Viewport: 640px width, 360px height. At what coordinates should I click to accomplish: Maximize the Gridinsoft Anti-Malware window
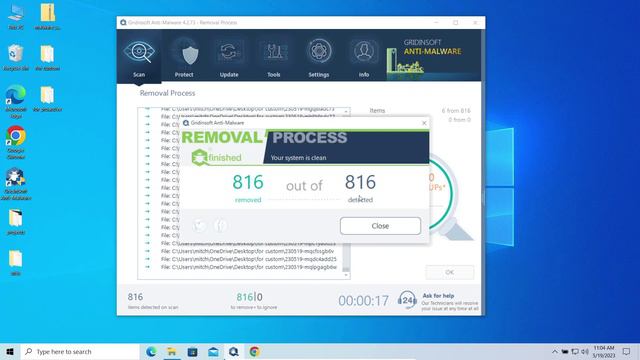[x=456, y=22]
